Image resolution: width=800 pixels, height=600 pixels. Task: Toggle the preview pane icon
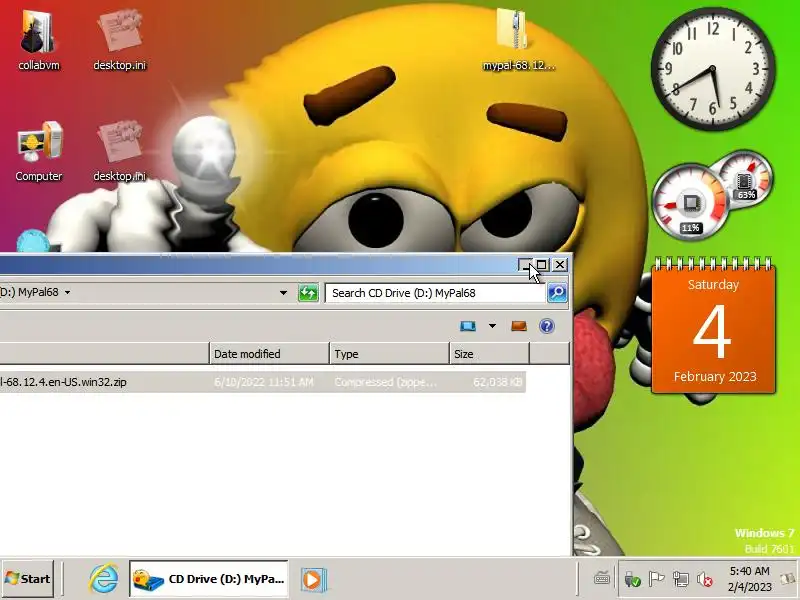click(x=519, y=326)
